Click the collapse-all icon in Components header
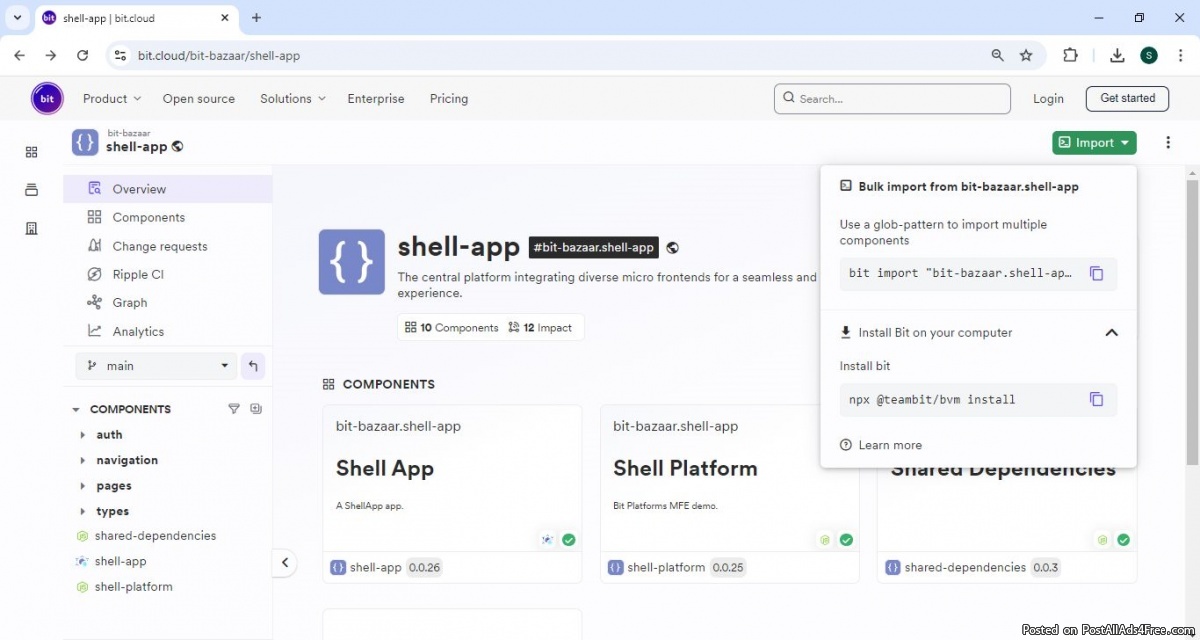The width and height of the screenshot is (1200, 640). pyautogui.click(x=256, y=409)
